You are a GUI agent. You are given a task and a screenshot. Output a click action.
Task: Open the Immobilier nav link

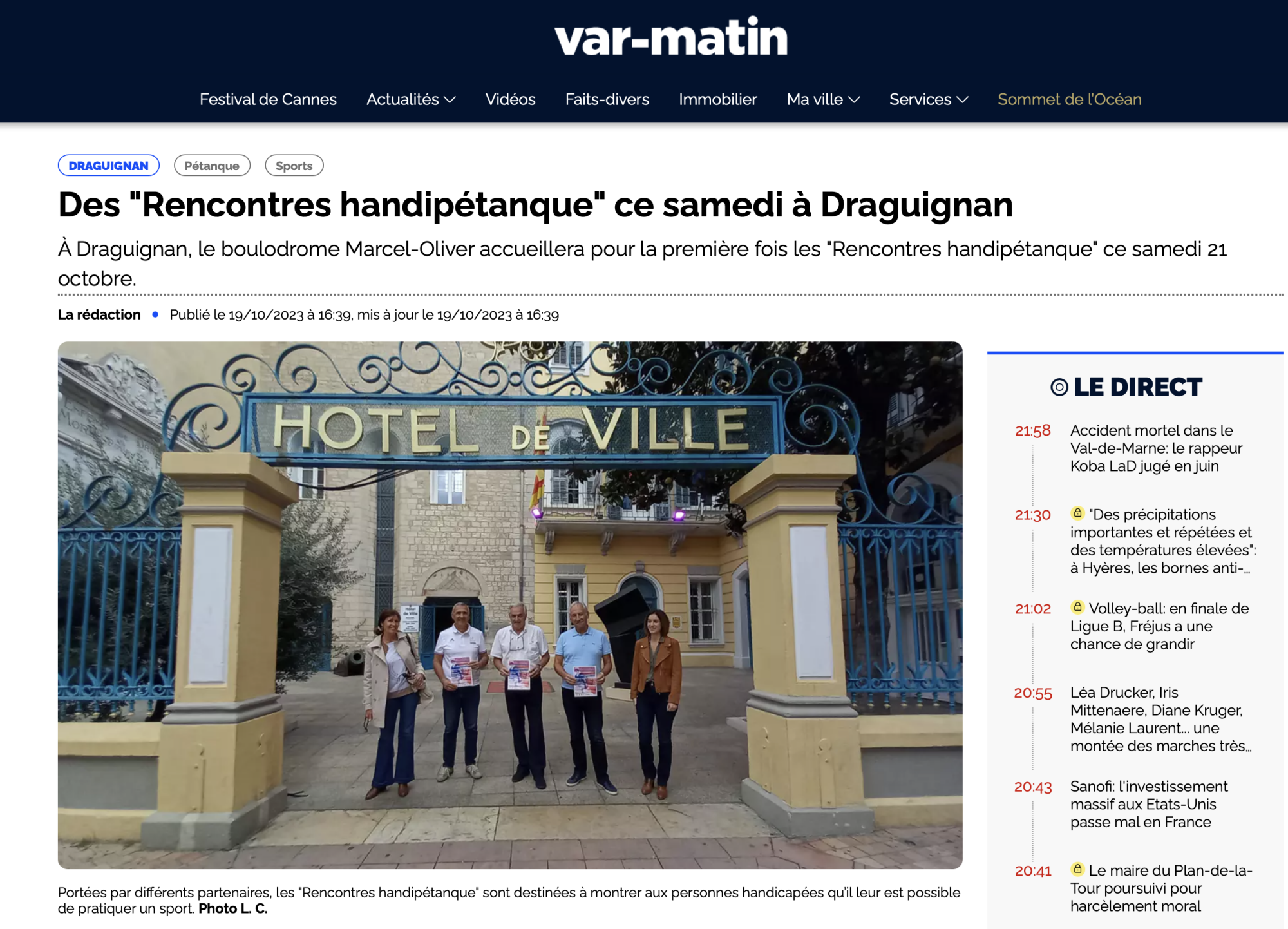coord(717,99)
